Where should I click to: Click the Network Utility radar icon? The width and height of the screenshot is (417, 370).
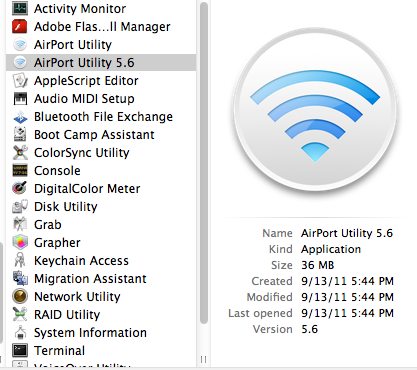click(20, 296)
